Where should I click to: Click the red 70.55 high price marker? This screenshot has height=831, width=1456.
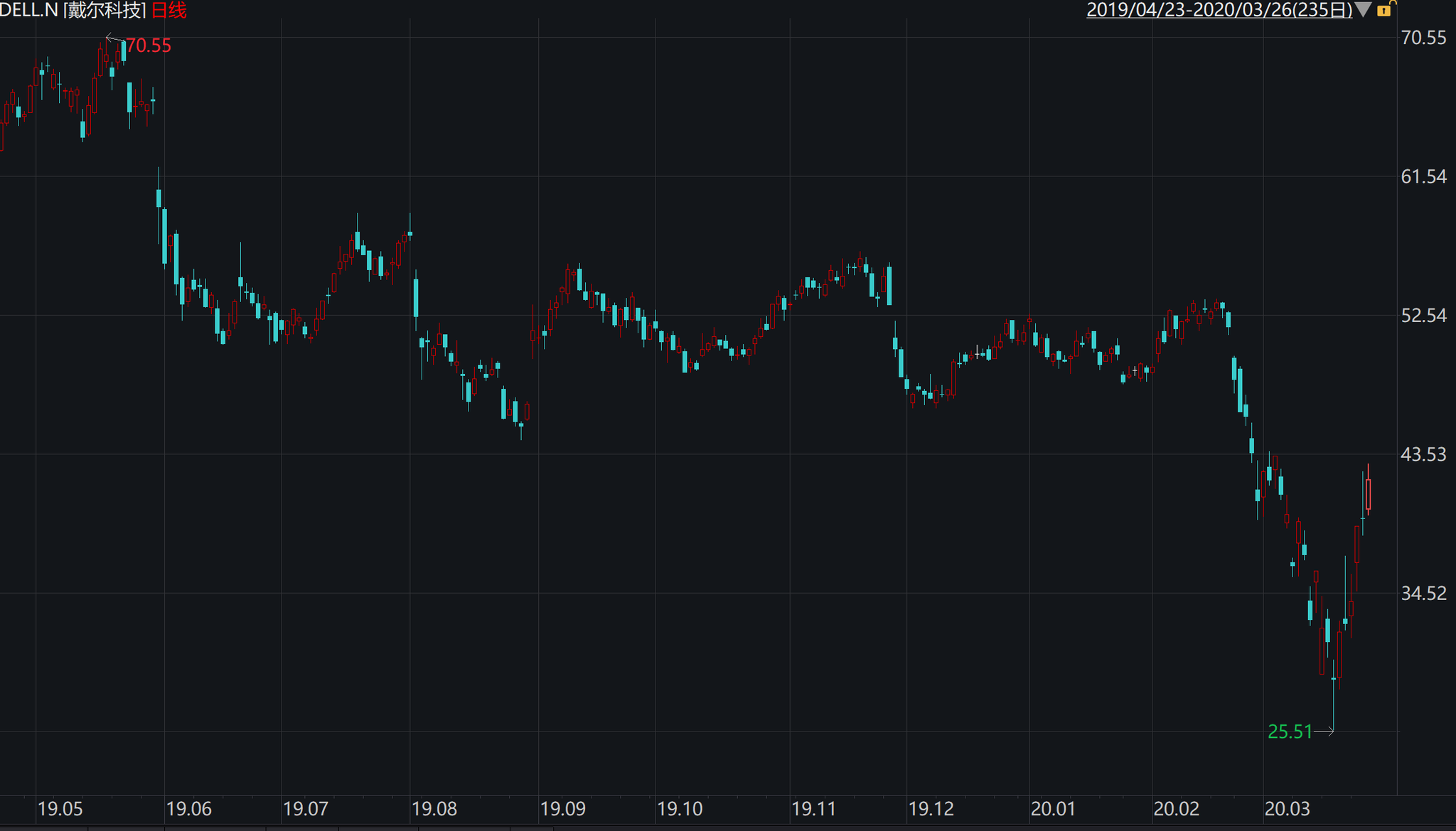148,45
